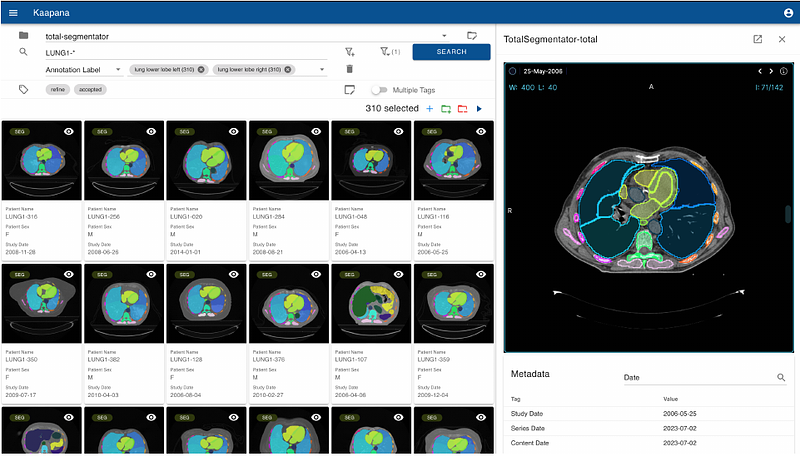Click the 2006-05-25 Study Date value

point(680,414)
